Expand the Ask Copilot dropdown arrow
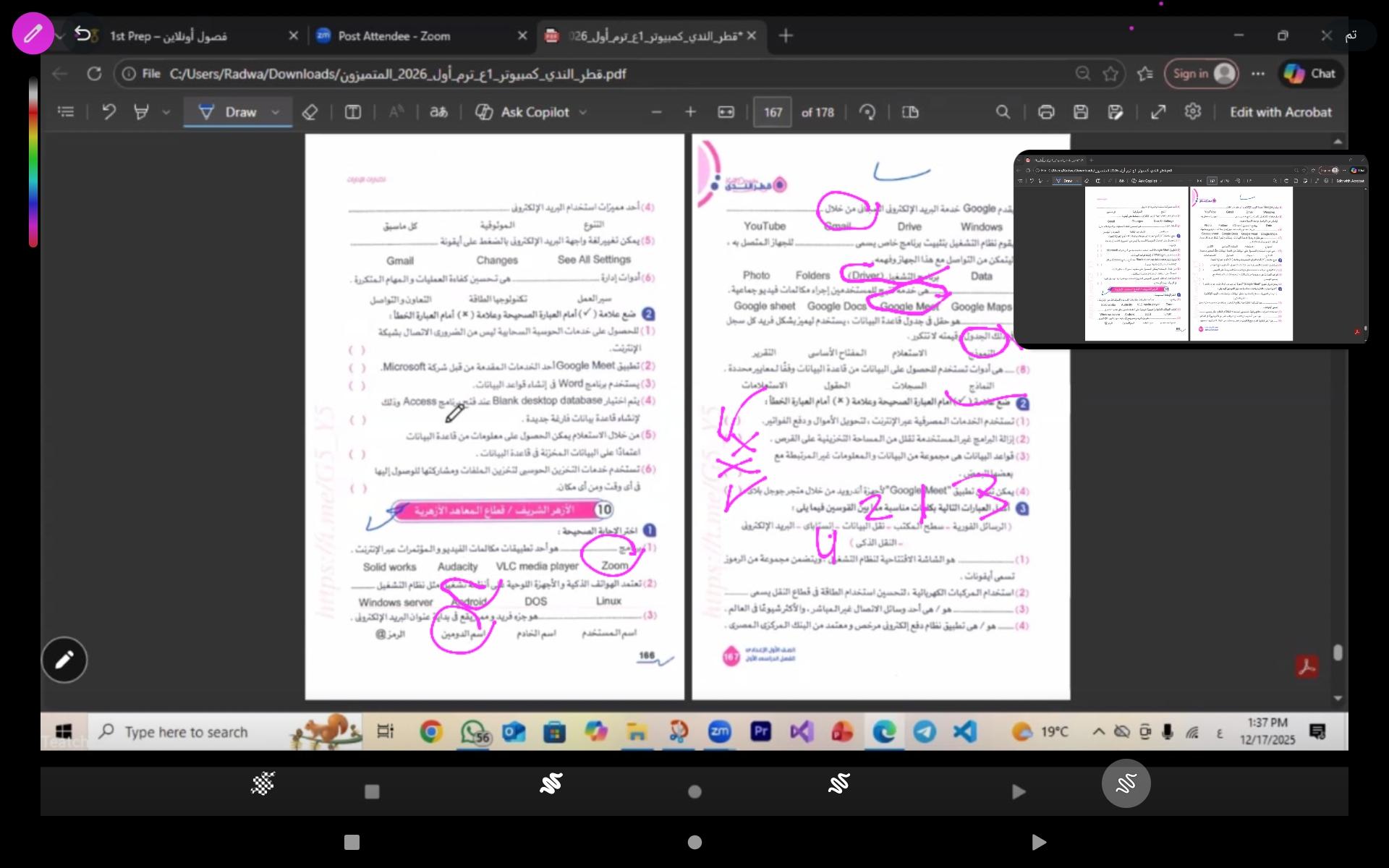This screenshot has height=868, width=1389. click(x=583, y=113)
